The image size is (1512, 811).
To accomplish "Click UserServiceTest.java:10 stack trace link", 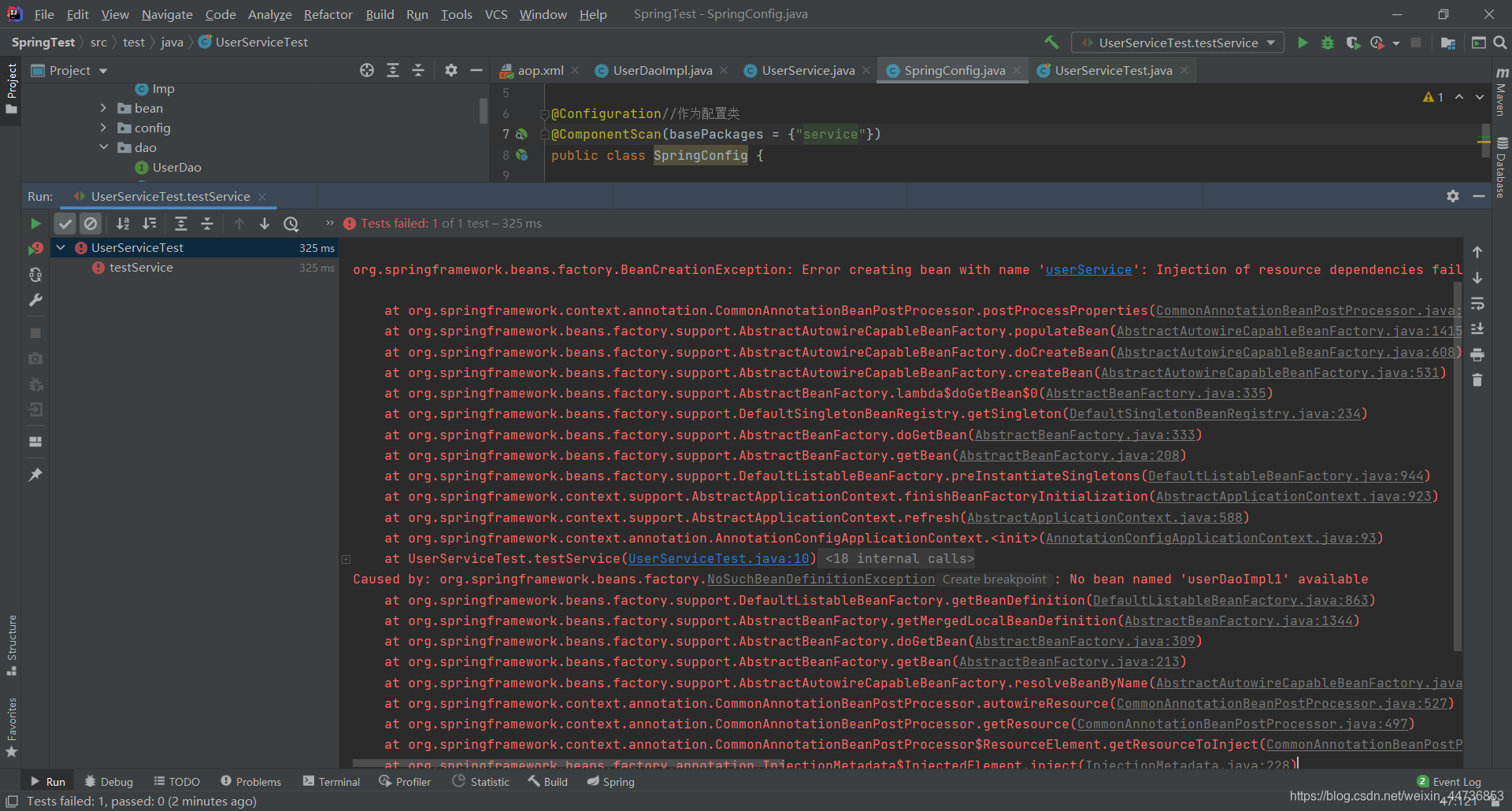I will coord(718,558).
